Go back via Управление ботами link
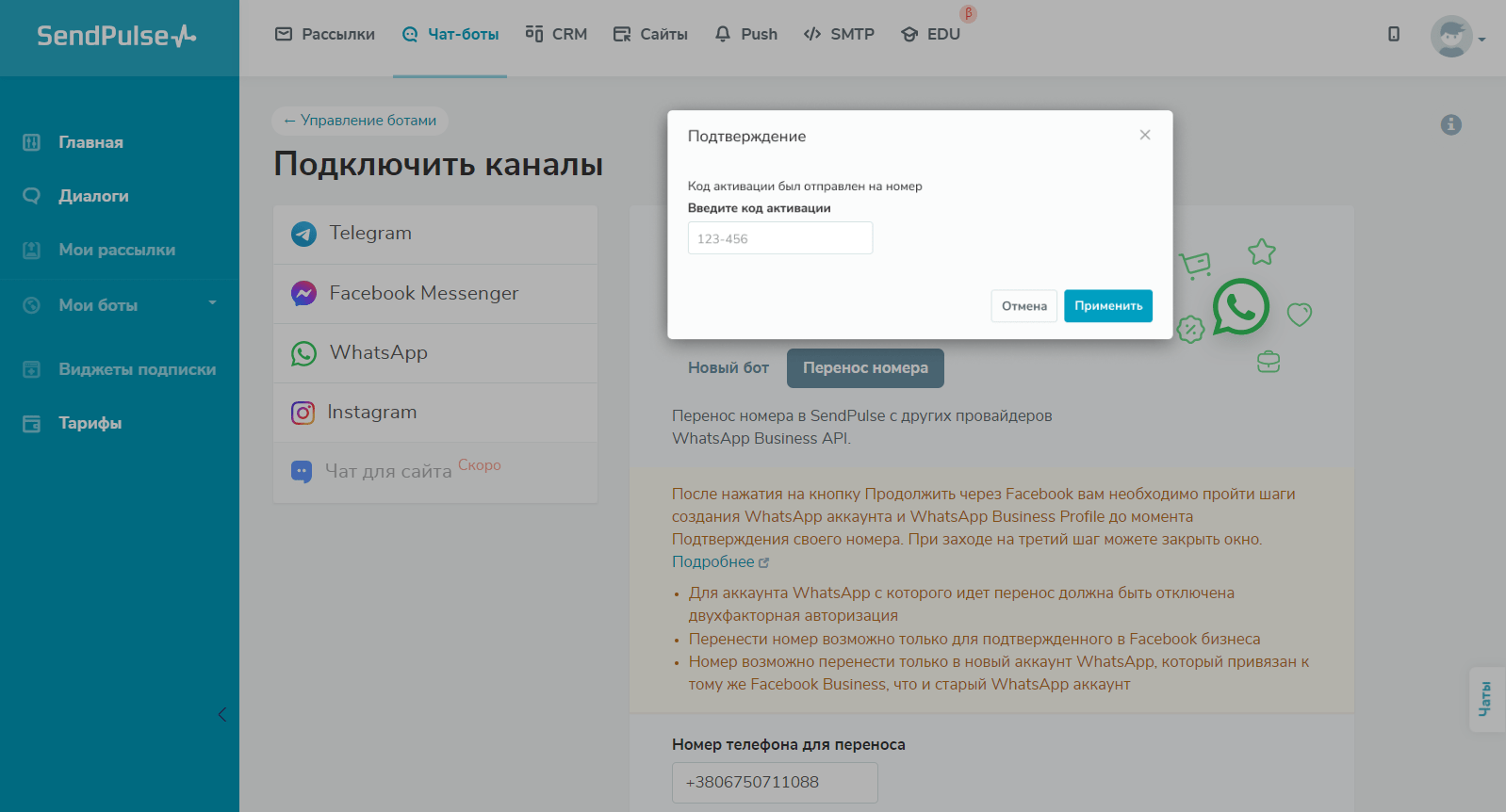Image resolution: width=1506 pixels, height=812 pixels. click(x=360, y=121)
